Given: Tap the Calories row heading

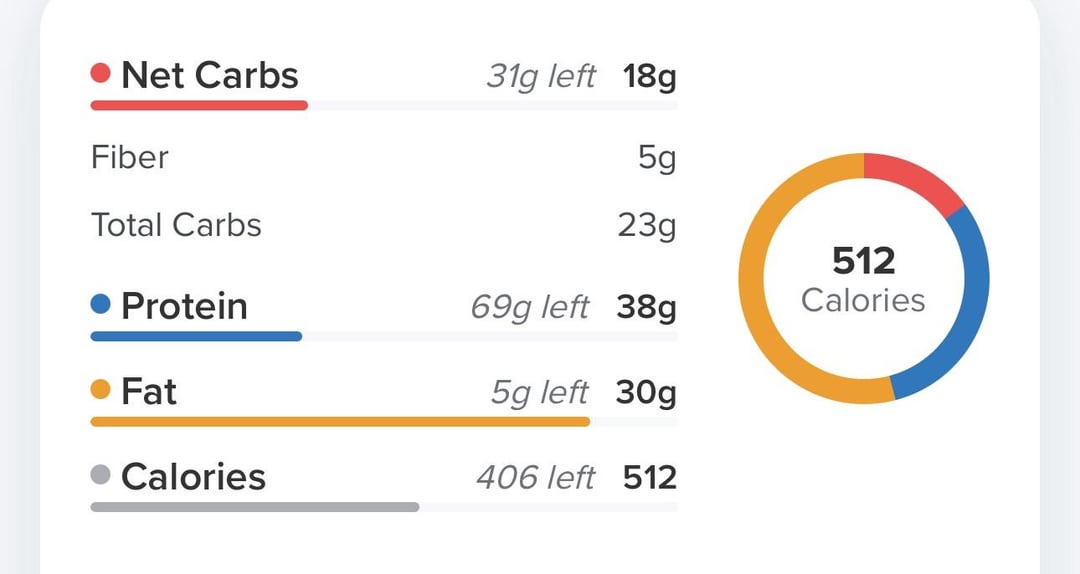Looking at the screenshot, I should 193,477.
